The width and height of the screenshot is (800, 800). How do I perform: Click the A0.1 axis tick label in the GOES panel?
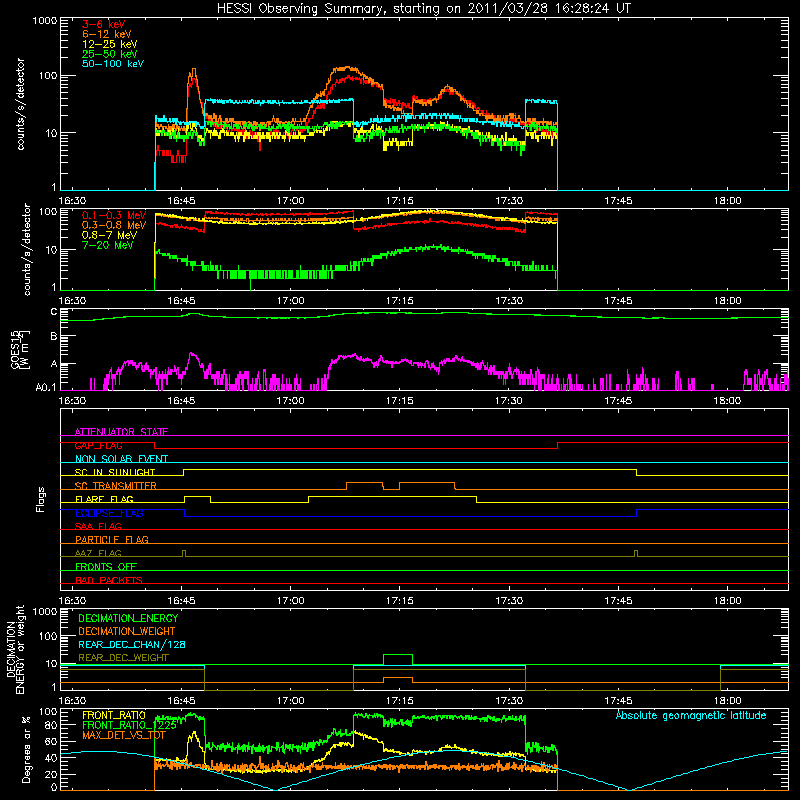click(46, 387)
